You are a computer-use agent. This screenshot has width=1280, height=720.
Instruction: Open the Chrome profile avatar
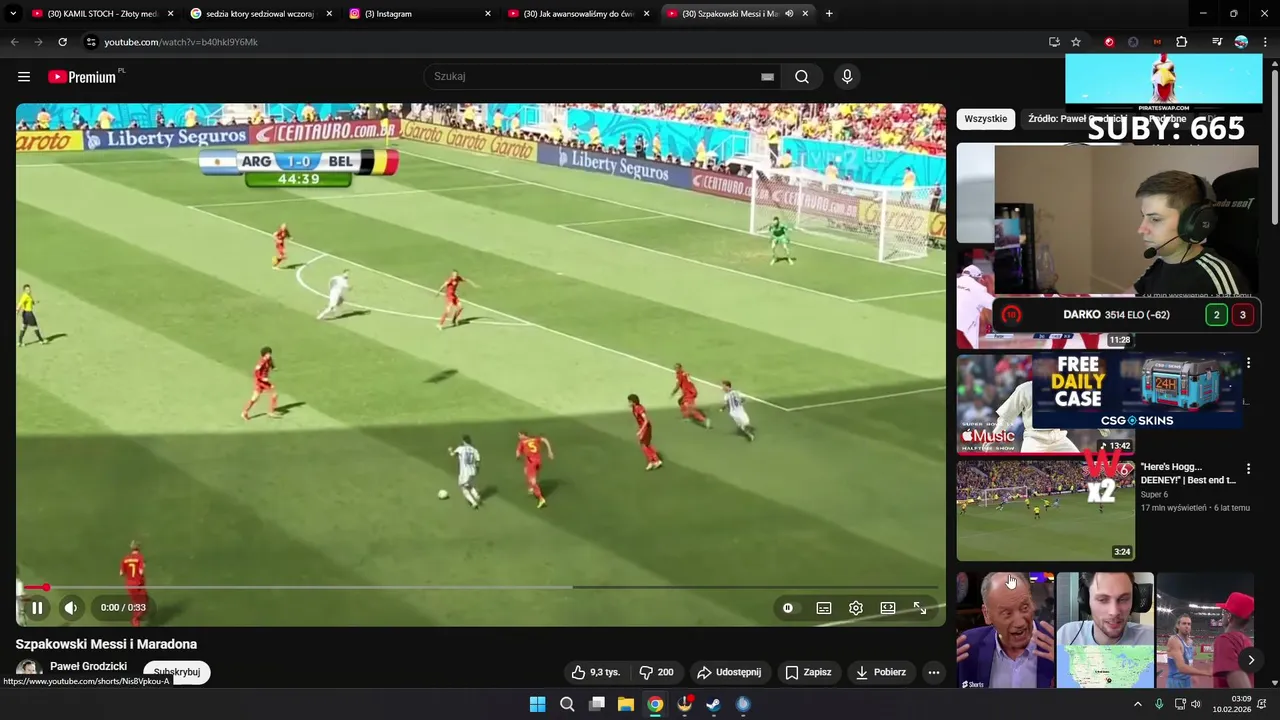(x=1241, y=42)
